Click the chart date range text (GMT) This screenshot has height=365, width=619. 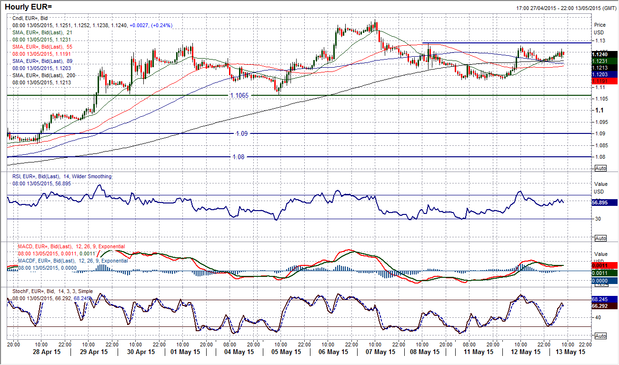click(566, 8)
